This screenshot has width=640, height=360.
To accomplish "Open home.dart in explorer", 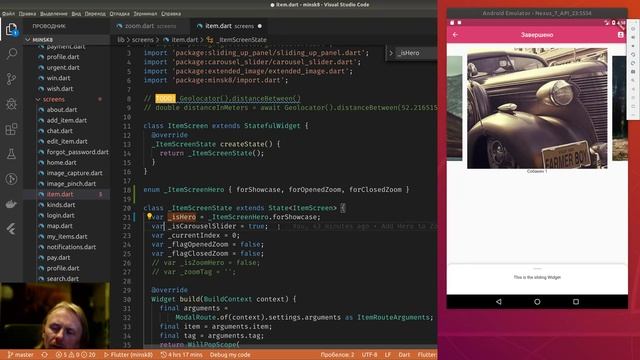I will pyautogui.click(x=61, y=162).
